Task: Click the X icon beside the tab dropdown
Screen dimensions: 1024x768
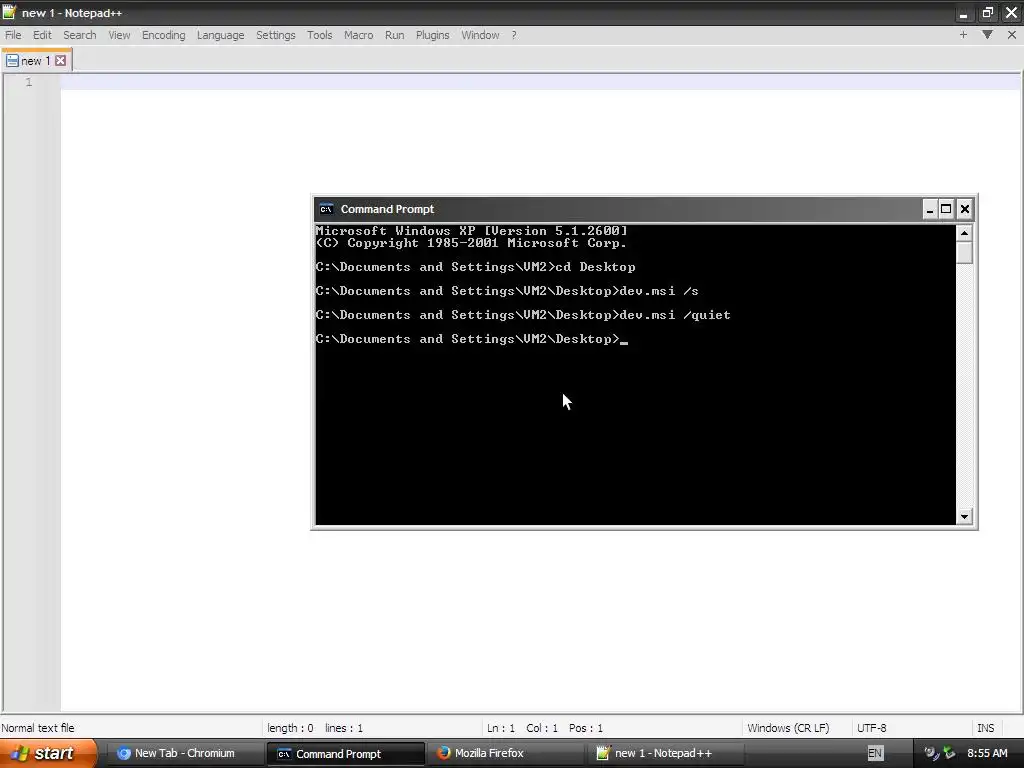Action: click(x=1012, y=35)
